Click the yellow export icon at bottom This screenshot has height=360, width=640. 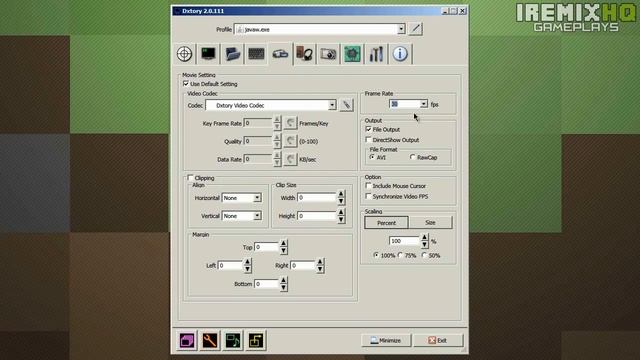click(256, 340)
